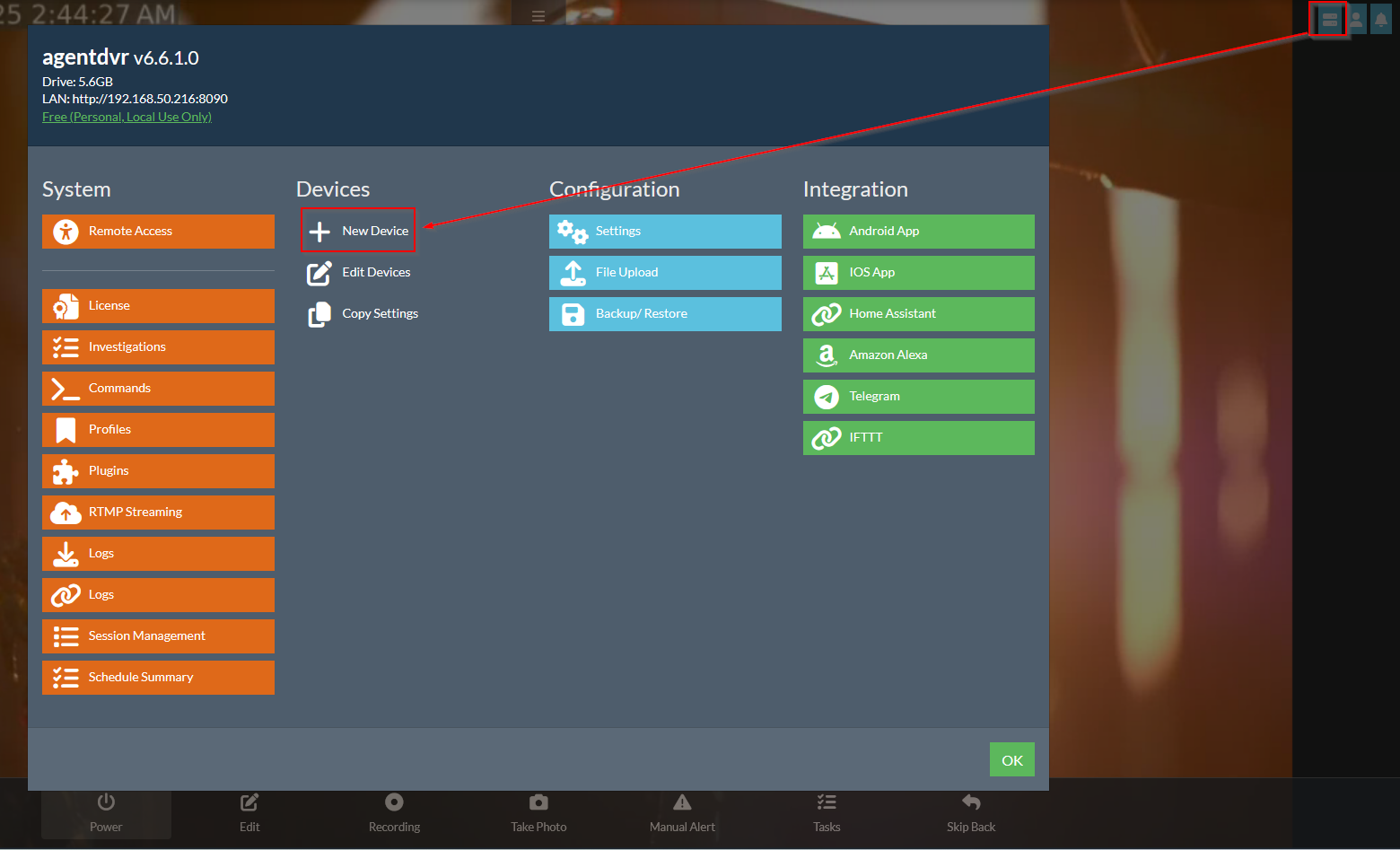This screenshot has height=850, width=1400.
Task: Open Edit Devices pencil icon
Action: coord(319,273)
